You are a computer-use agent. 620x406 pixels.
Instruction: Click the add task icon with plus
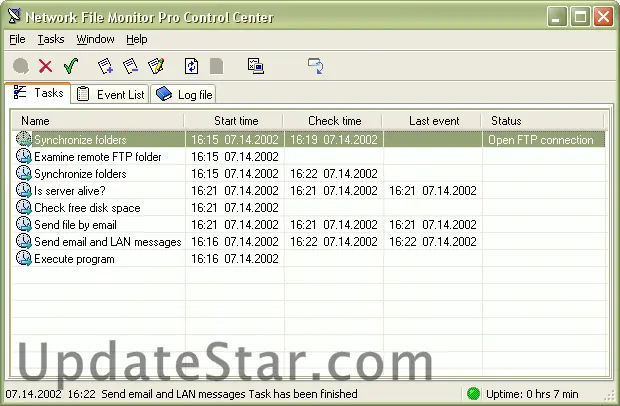click(x=106, y=66)
